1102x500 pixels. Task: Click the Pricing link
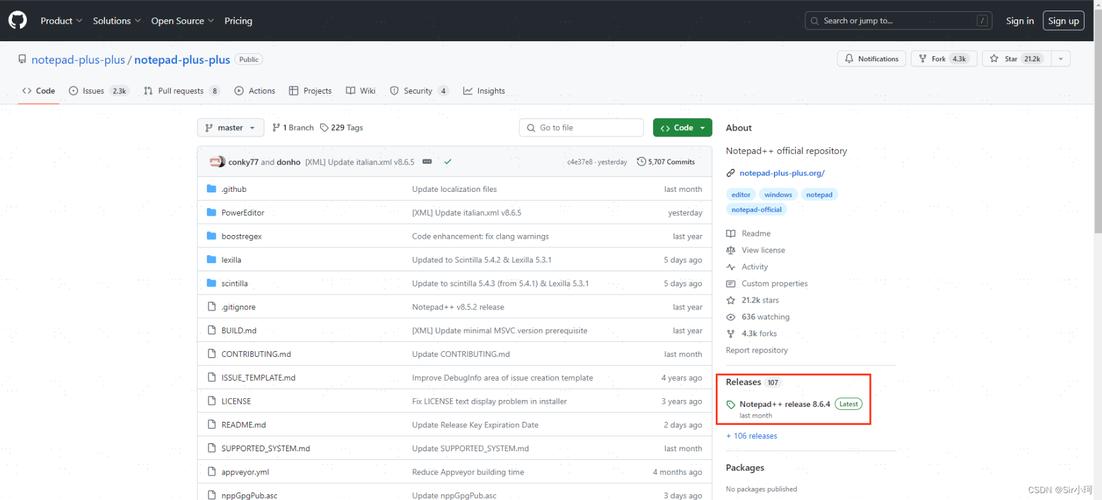click(x=238, y=21)
